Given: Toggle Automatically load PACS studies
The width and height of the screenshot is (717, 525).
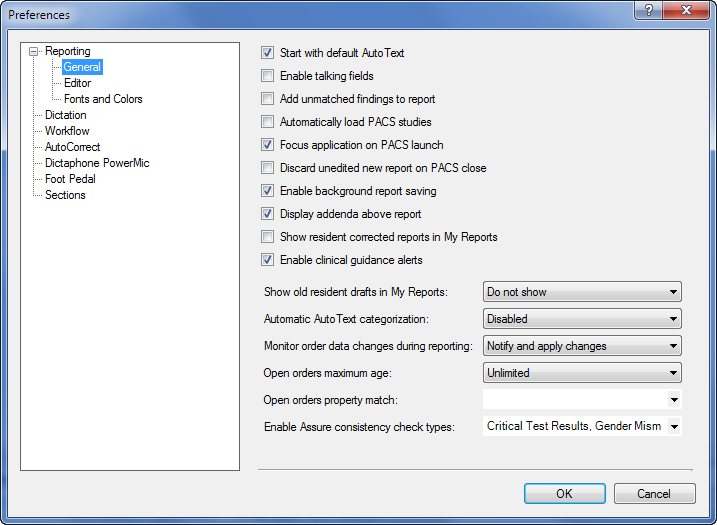Looking at the screenshot, I should pos(268,122).
